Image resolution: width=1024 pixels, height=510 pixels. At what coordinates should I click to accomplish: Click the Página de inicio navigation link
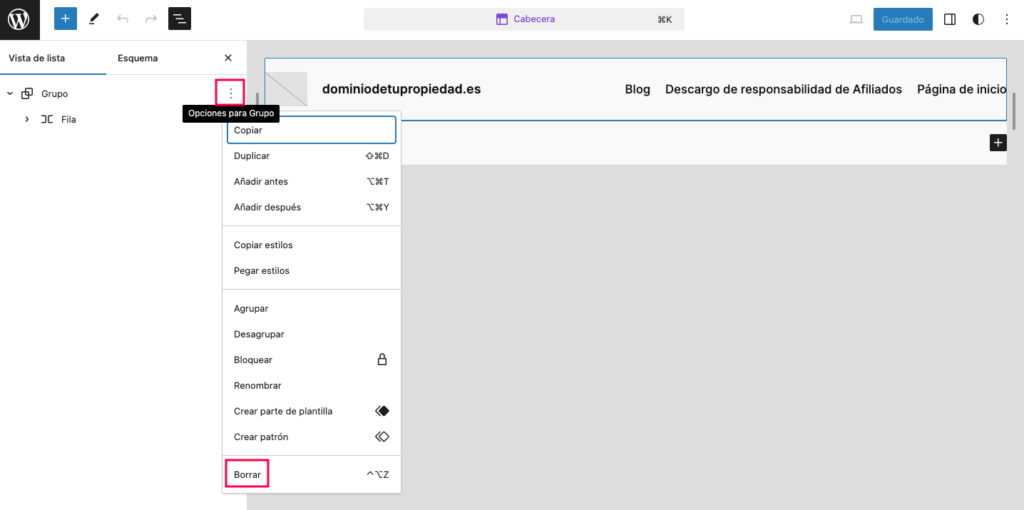coord(961,89)
